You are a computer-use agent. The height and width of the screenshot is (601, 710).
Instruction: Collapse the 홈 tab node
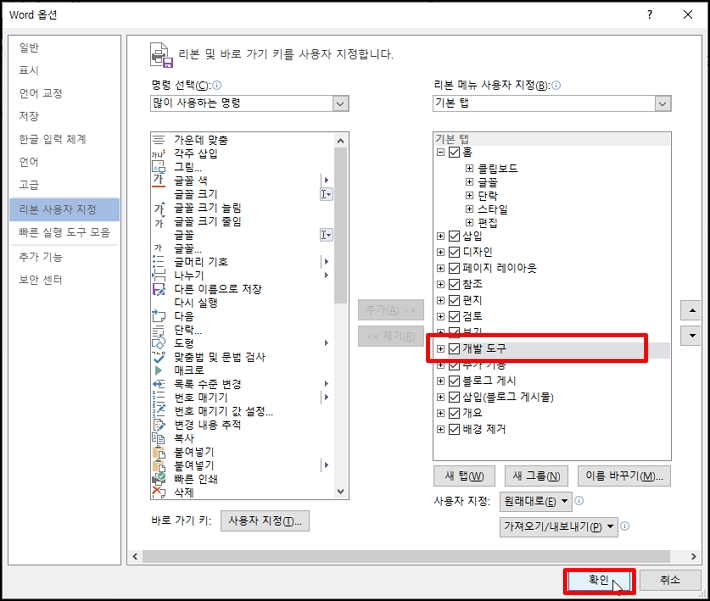pyautogui.click(x=440, y=152)
